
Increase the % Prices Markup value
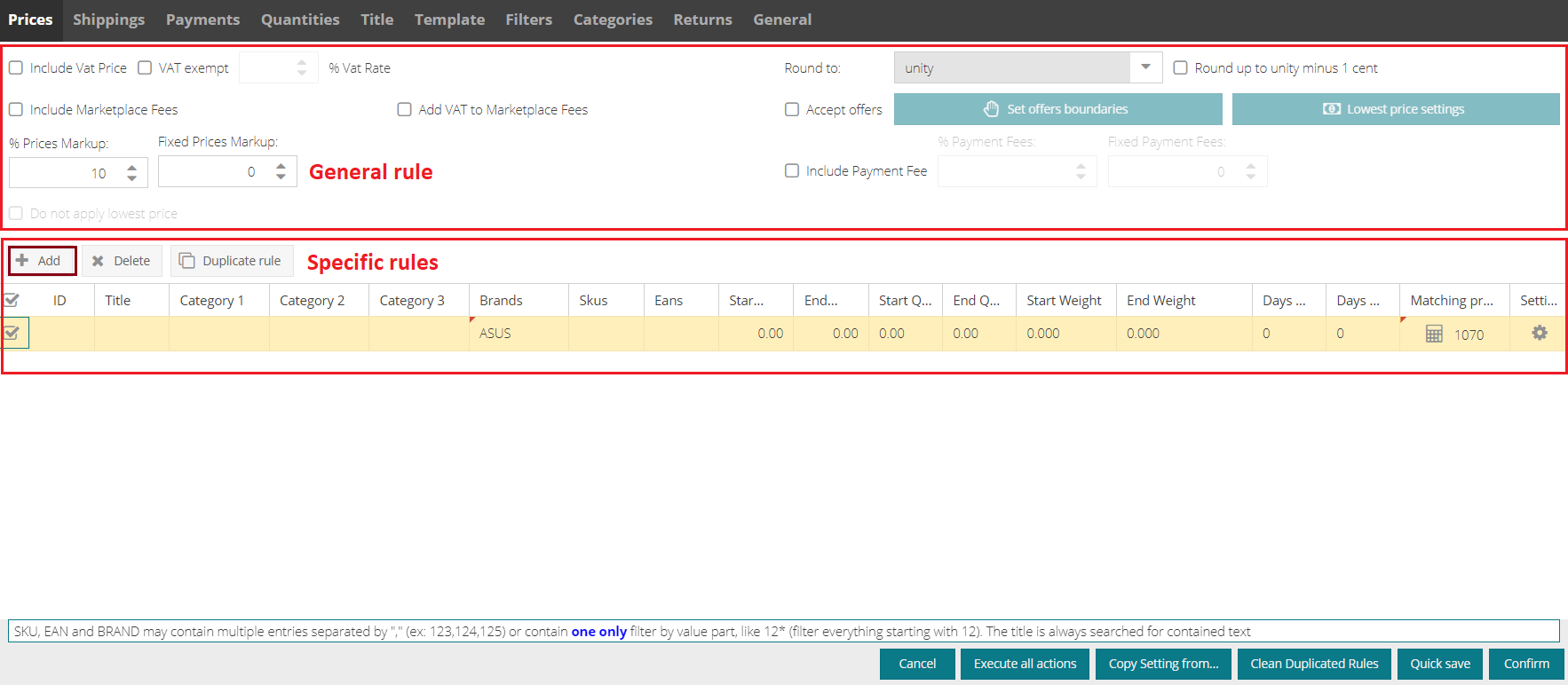click(132, 167)
